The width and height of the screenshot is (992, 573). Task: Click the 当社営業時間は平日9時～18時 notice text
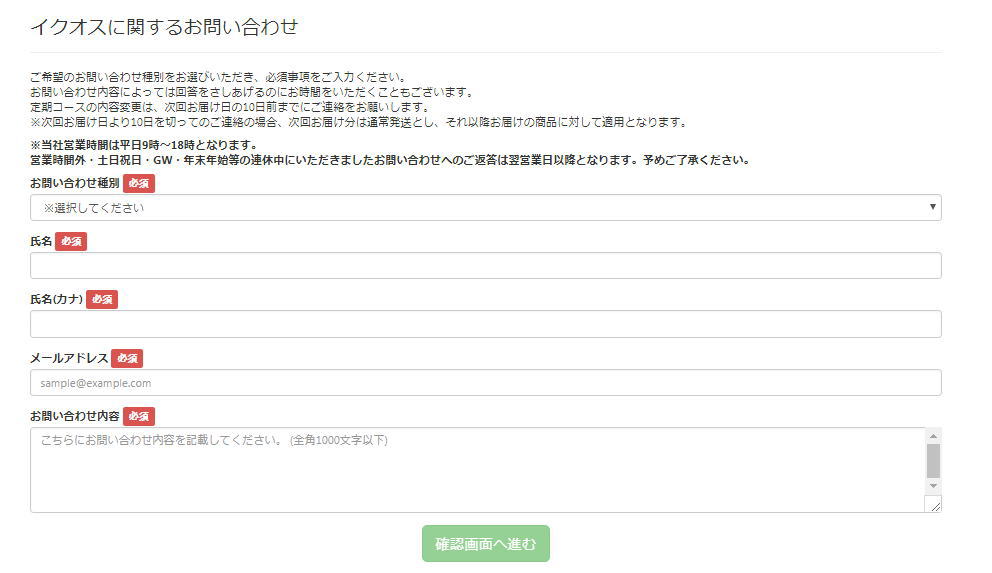click(x=144, y=145)
